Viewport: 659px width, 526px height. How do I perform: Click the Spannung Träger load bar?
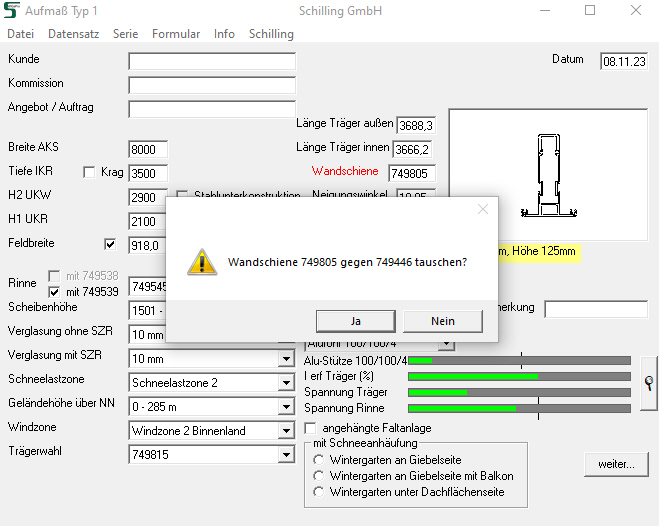point(519,392)
